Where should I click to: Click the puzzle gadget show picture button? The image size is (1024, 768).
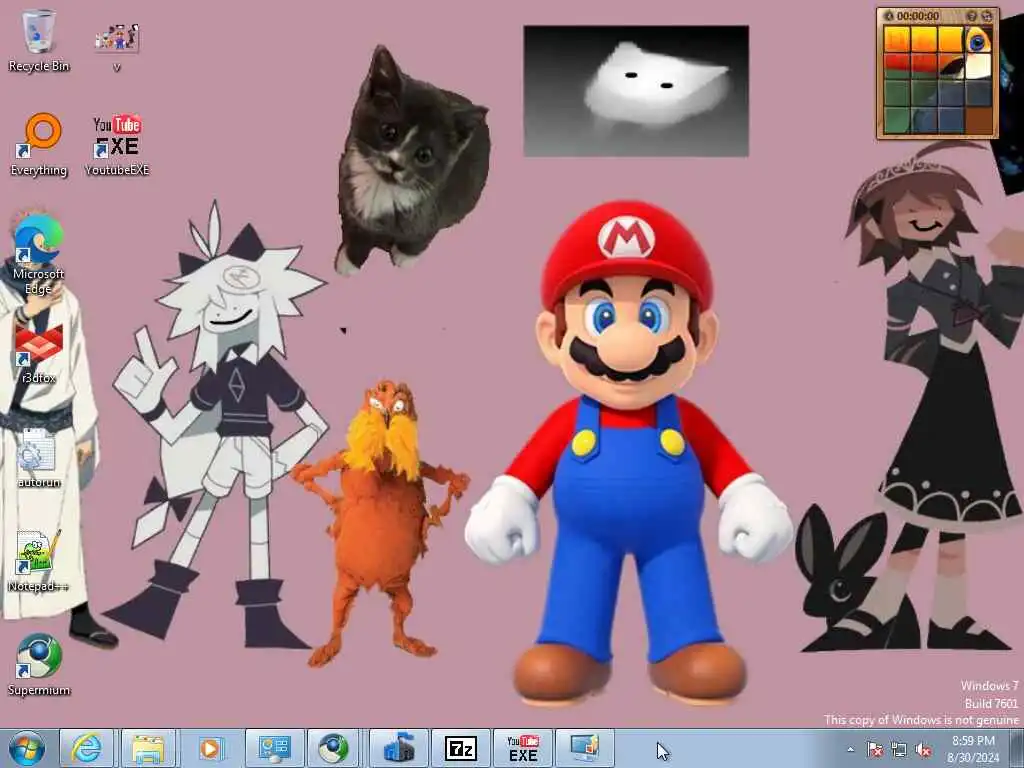click(x=971, y=16)
